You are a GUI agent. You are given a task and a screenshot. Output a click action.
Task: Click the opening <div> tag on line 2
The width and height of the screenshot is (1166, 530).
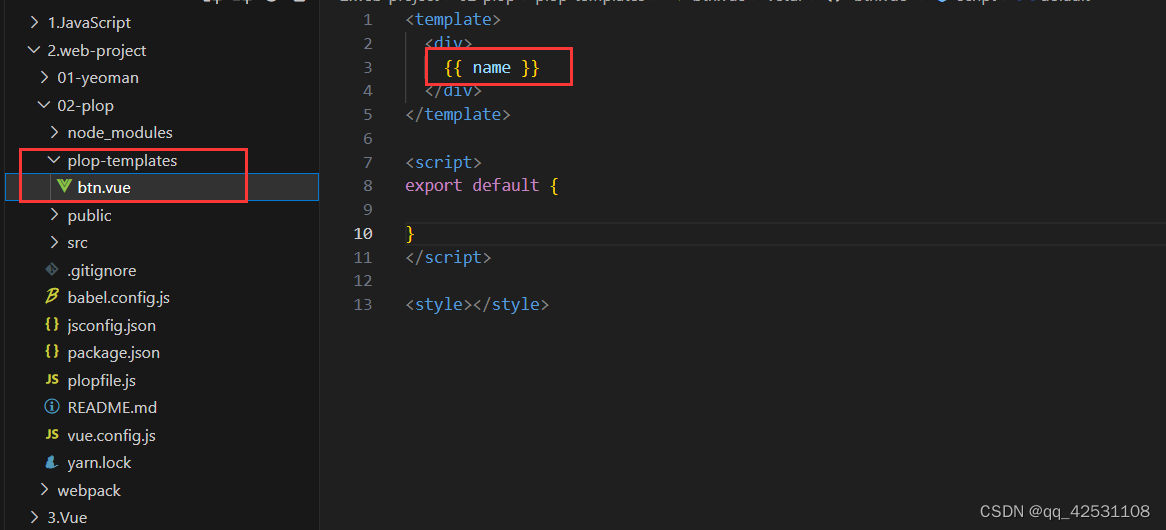click(x=448, y=43)
